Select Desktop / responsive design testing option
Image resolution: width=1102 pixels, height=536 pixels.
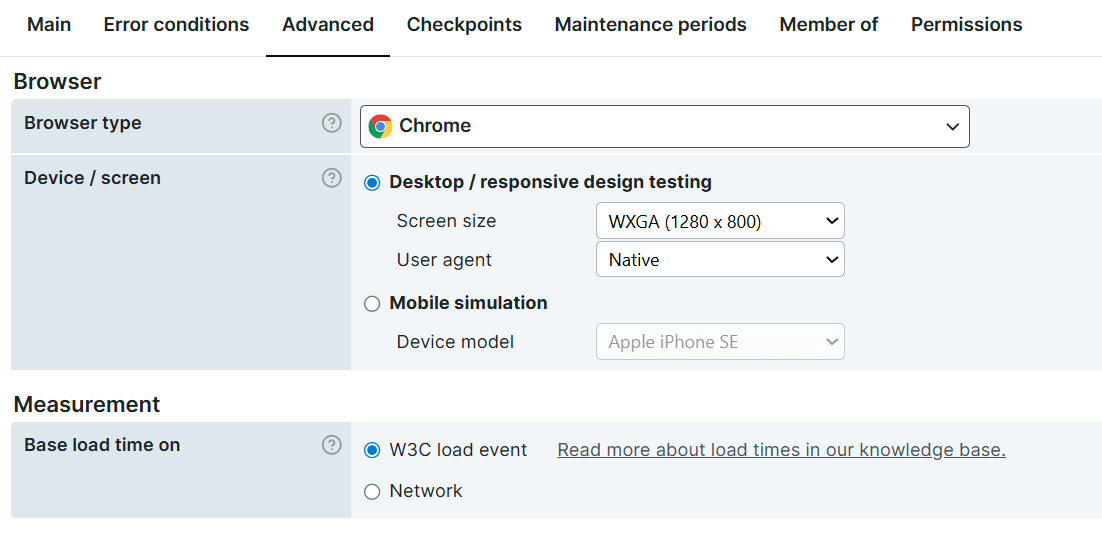[372, 183]
